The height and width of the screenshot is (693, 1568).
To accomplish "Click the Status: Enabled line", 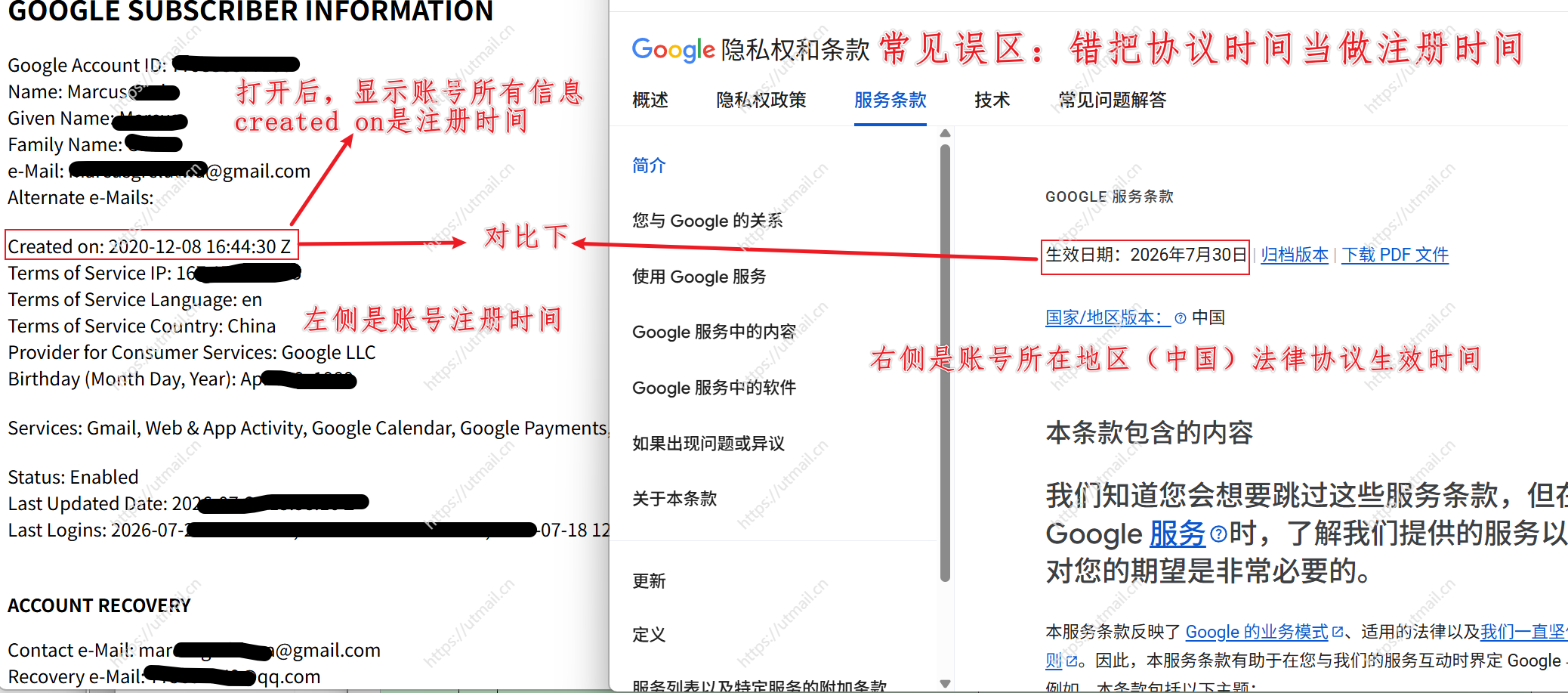I will (x=73, y=478).
